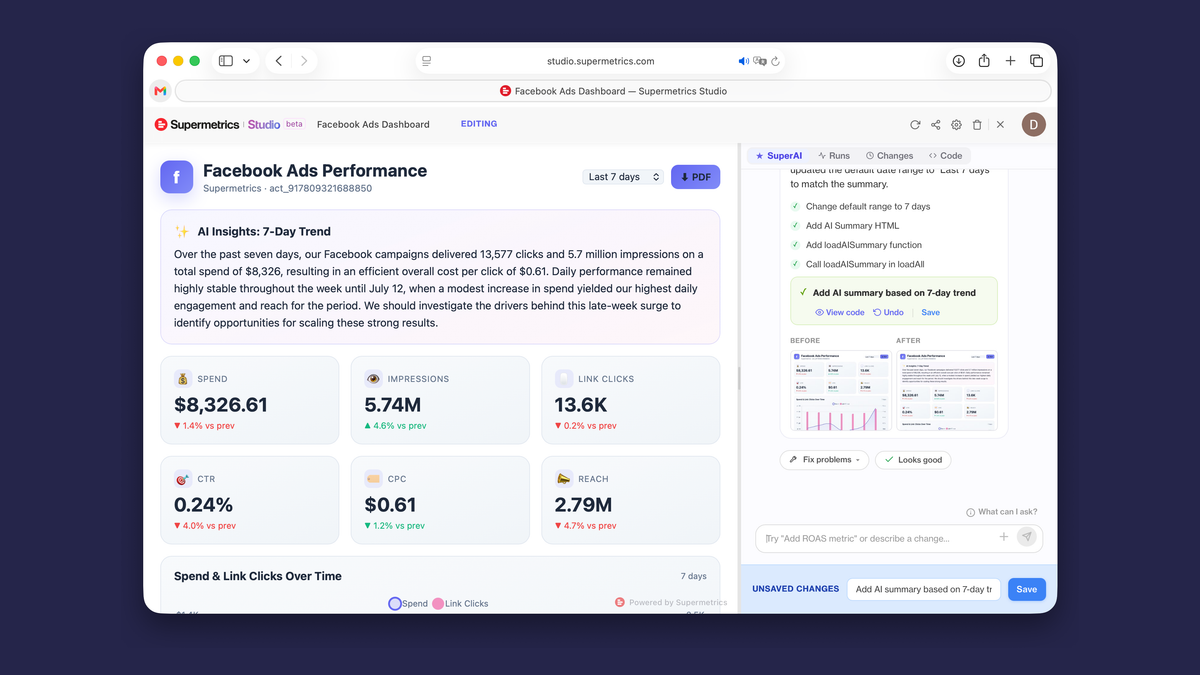Open the user avatar D menu
Viewport: 1200px width, 675px height.
coord(1034,125)
